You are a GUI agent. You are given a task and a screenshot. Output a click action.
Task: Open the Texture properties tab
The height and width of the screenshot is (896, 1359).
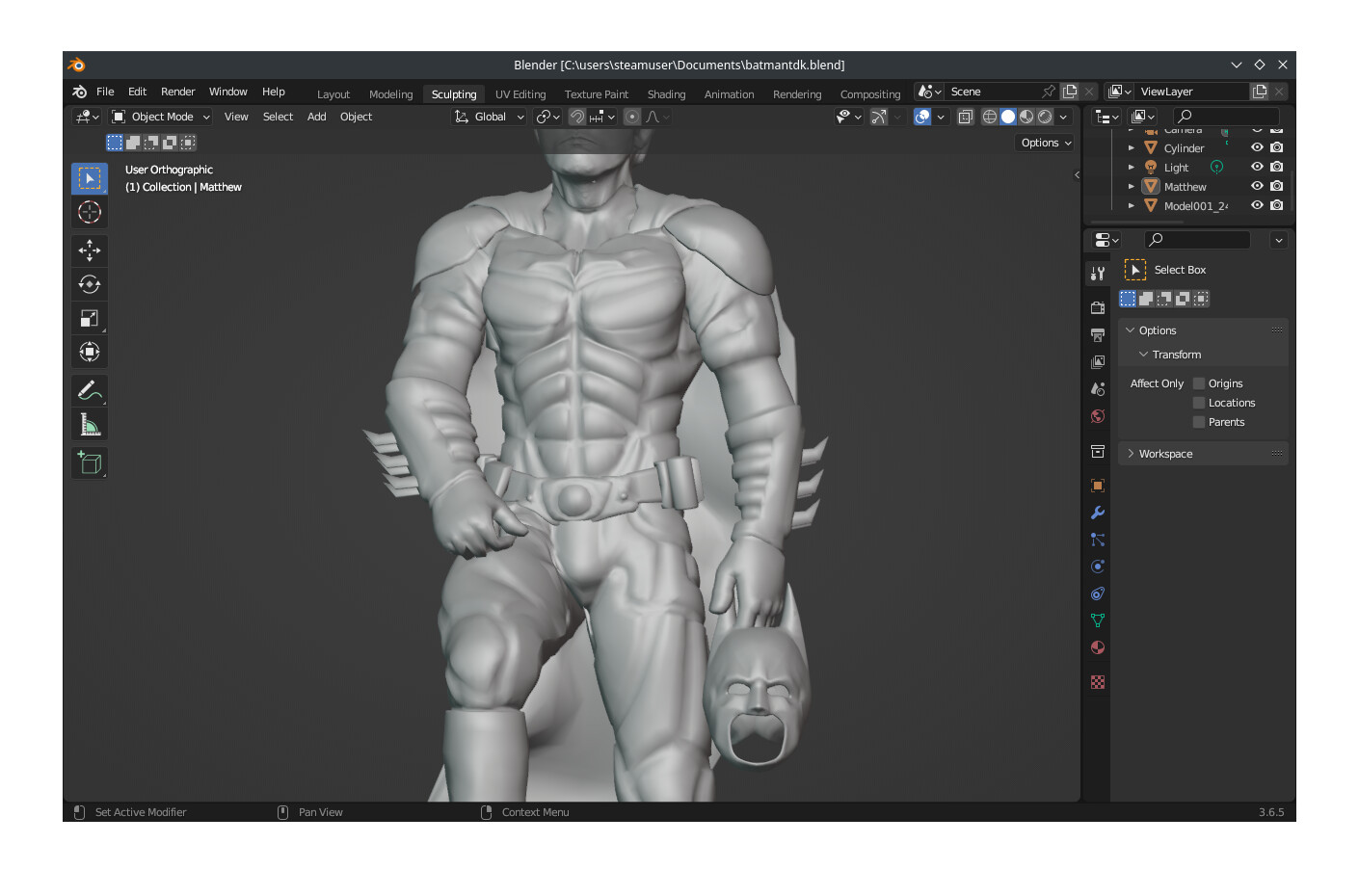coord(1098,682)
